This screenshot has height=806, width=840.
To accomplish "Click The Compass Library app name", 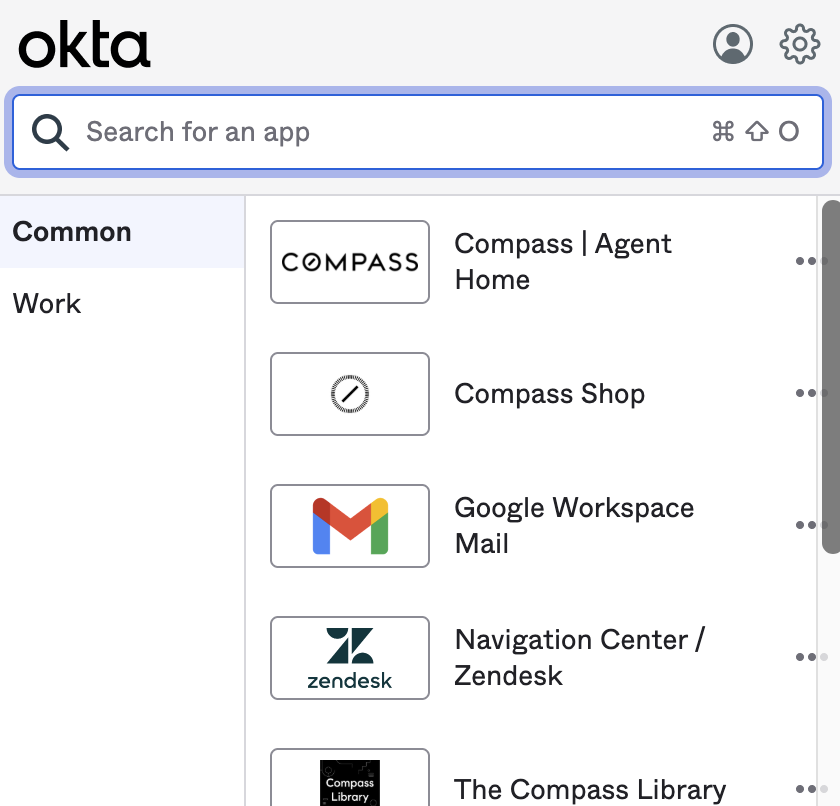I will pos(590,789).
